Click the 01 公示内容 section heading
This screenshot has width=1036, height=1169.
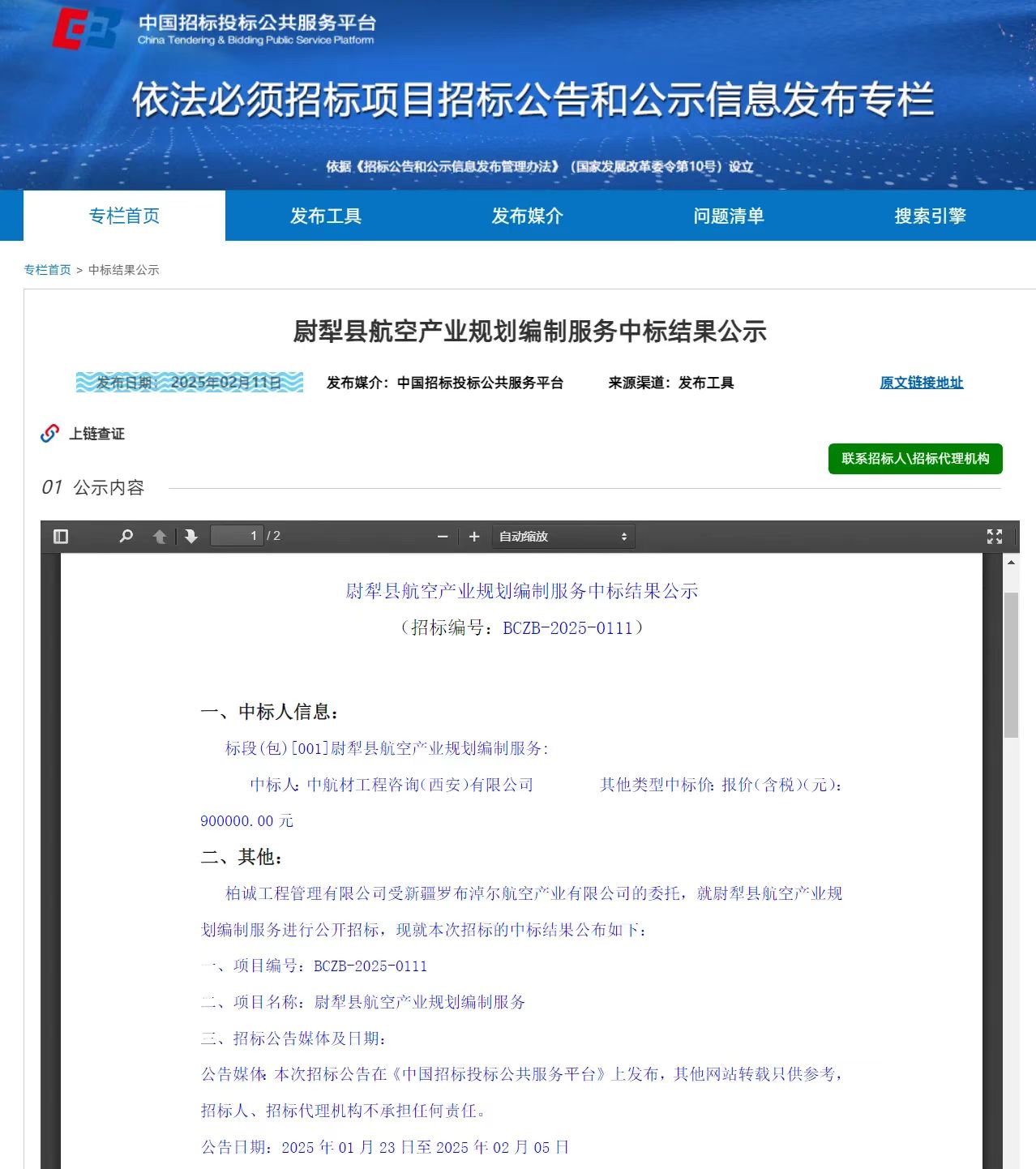pyautogui.click(x=92, y=487)
